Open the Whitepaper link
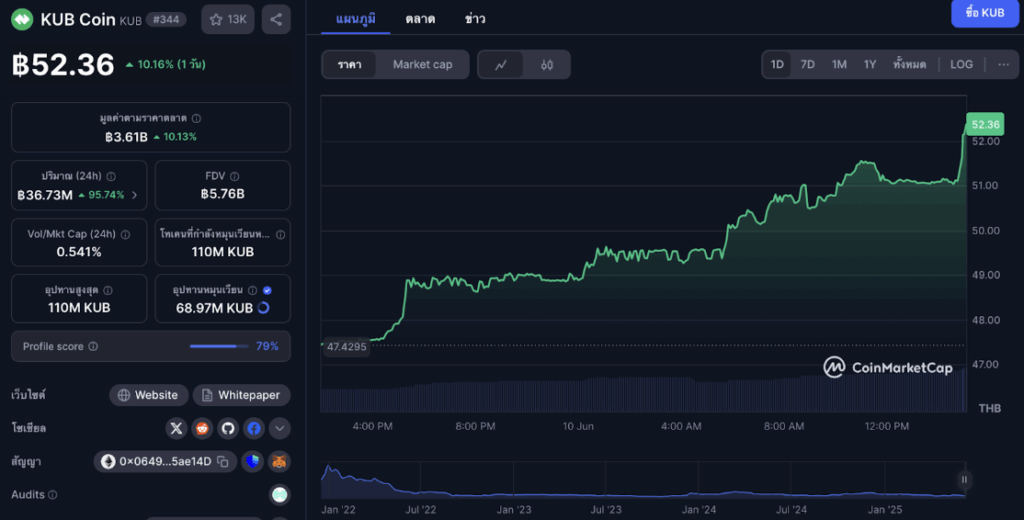Screen dimensions: 1024x520 coord(241,395)
